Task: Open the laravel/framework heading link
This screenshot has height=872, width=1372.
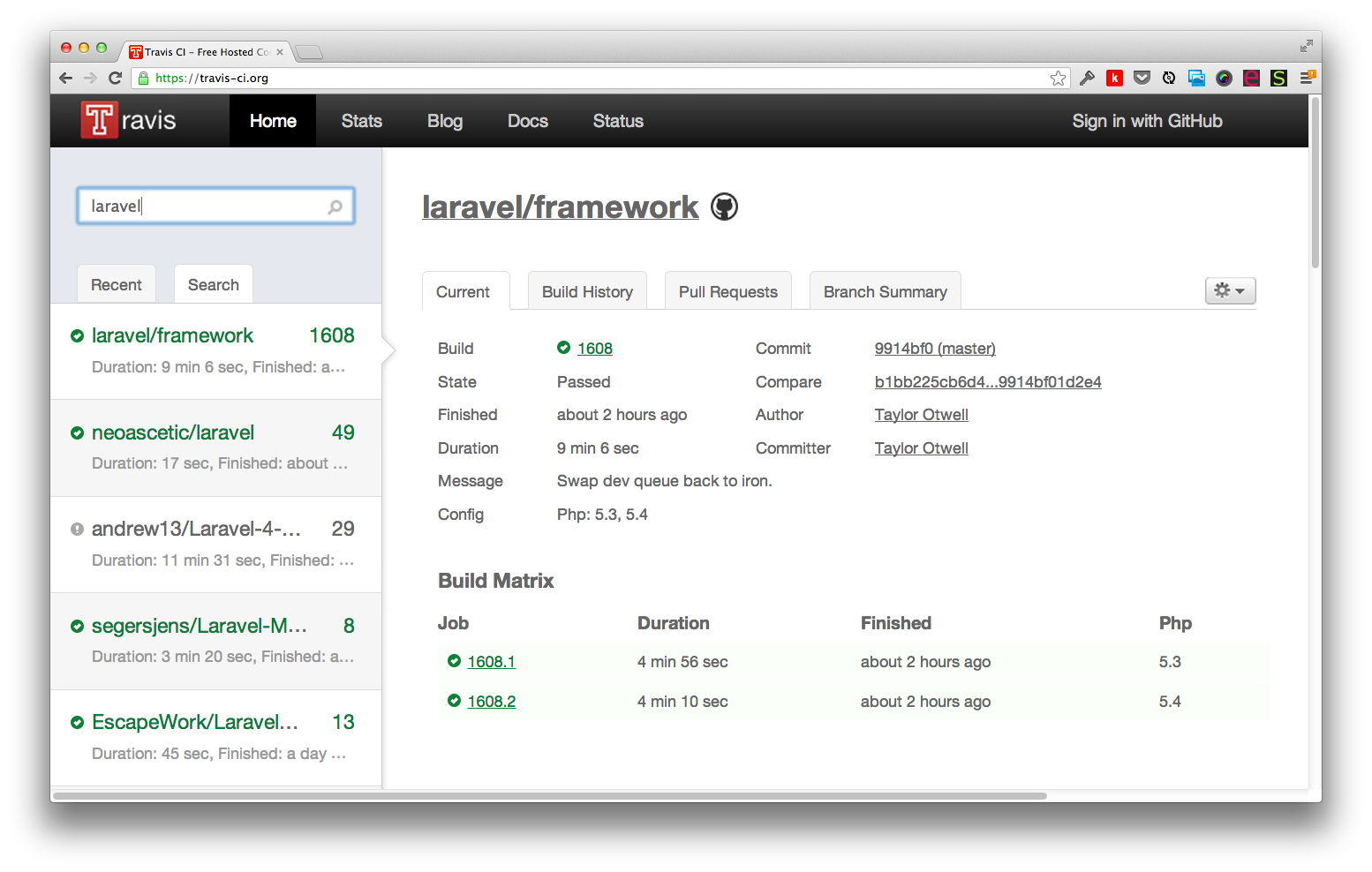Action: tap(561, 207)
